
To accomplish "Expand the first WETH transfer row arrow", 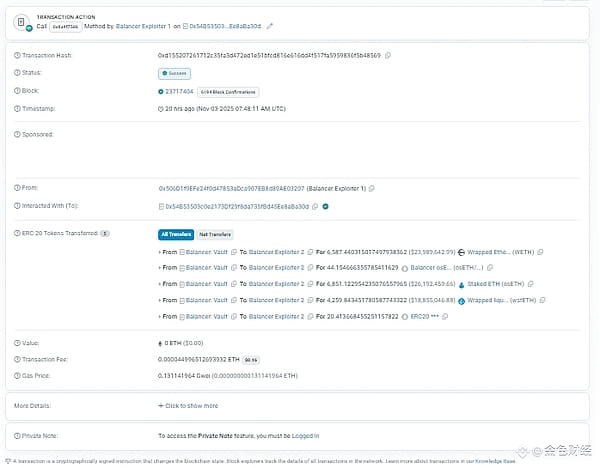I will [160, 252].
